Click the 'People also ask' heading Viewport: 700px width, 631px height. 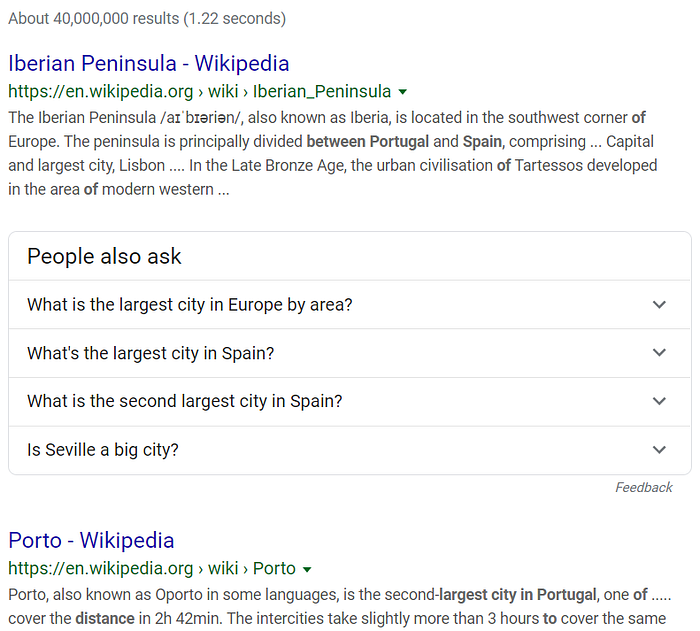click(104, 256)
